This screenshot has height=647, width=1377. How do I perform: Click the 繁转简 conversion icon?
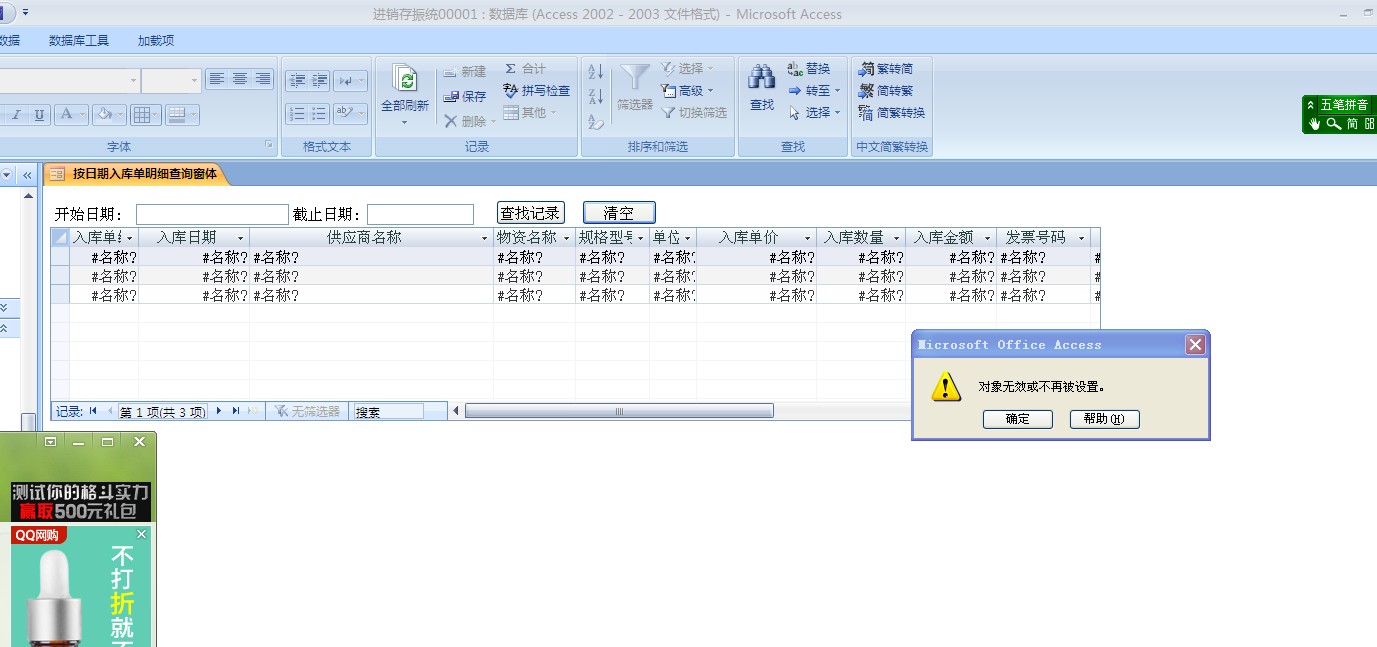pos(866,69)
